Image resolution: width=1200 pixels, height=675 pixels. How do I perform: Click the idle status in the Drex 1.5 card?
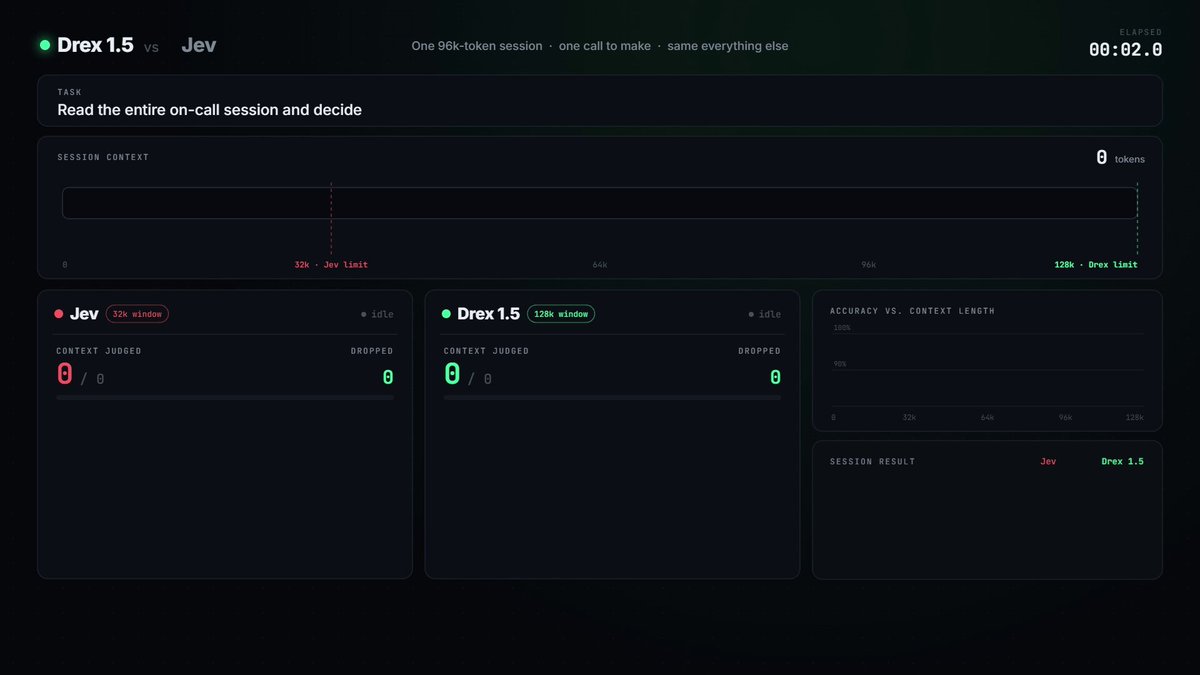tap(765, 314)
